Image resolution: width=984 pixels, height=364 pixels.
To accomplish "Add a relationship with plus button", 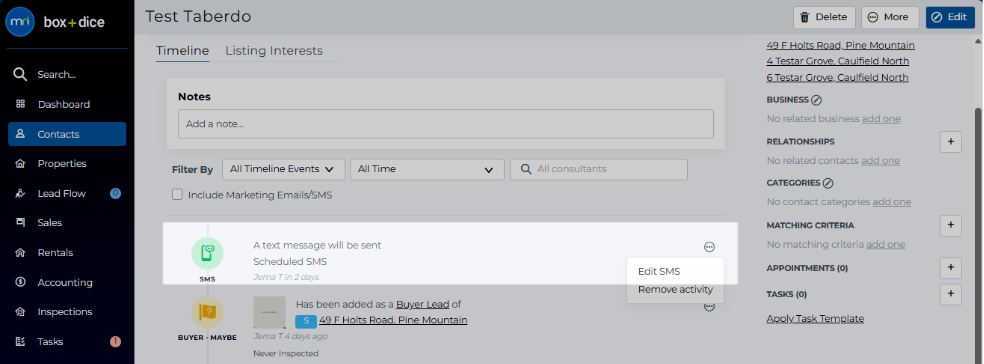I will tap(950, 142).
